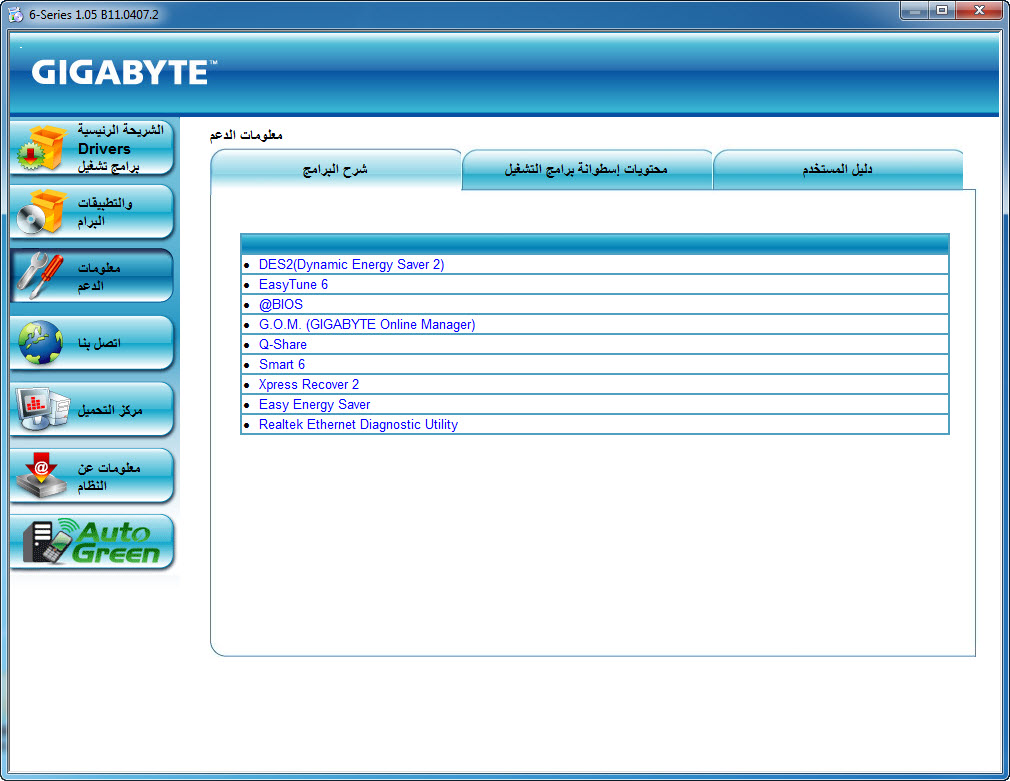1010x781 pixels.
Task: Click the app icon in title bar
Action: point(15,14)
